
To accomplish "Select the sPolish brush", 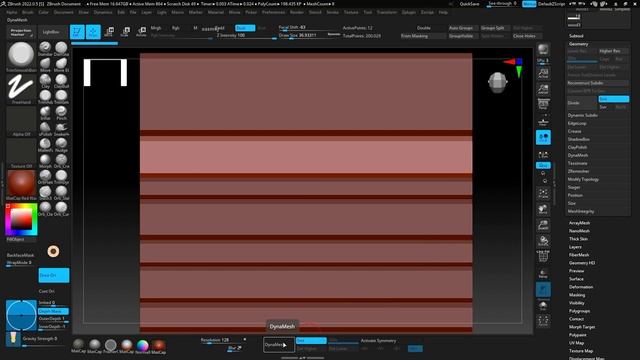I will tap(45, 128).
